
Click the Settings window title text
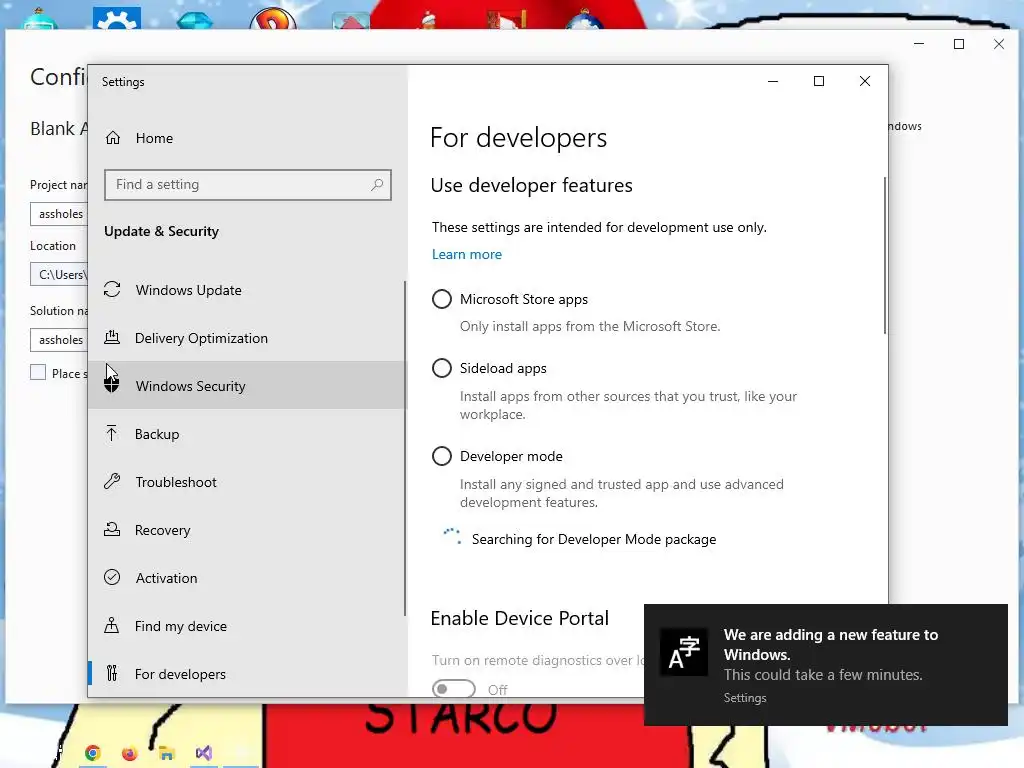pyautogui.click(x=123, y=82)
